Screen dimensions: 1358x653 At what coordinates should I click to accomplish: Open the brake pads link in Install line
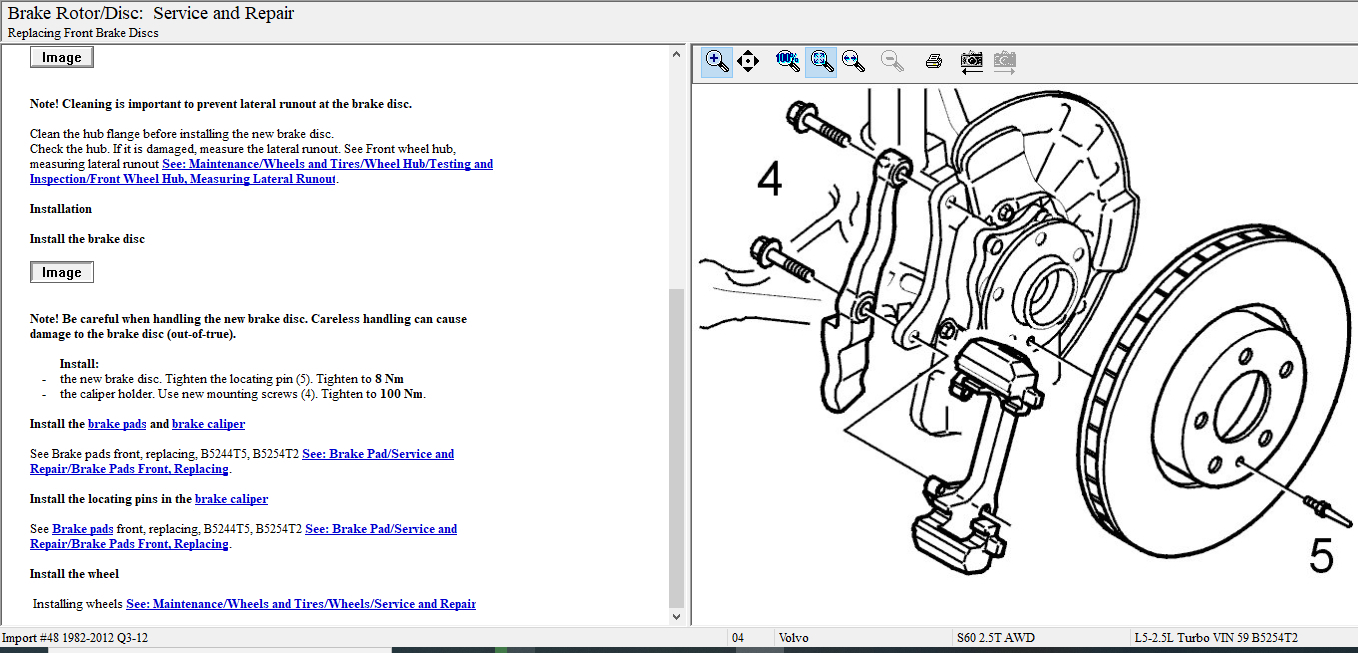coord(117,424)
